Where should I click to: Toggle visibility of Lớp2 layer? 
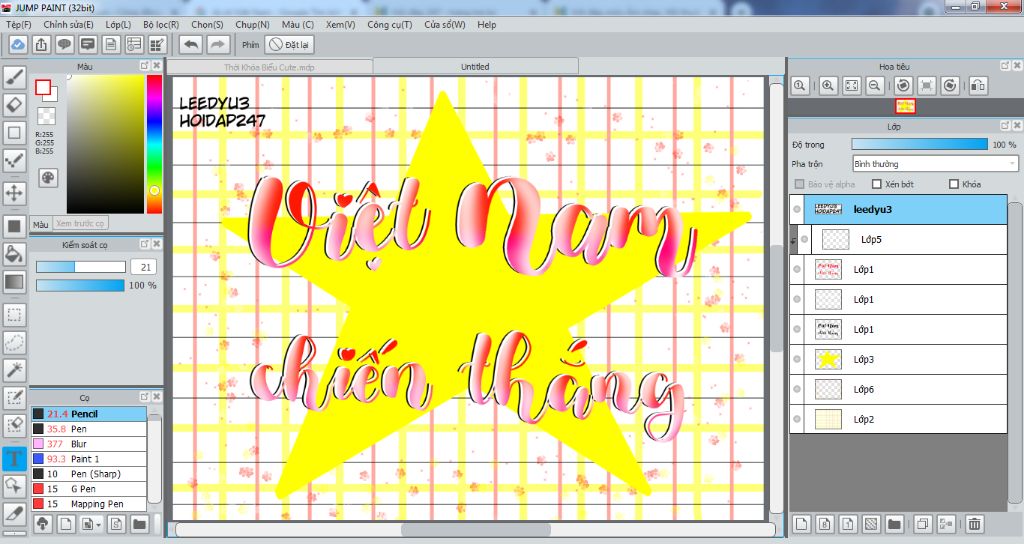(797, 419)
